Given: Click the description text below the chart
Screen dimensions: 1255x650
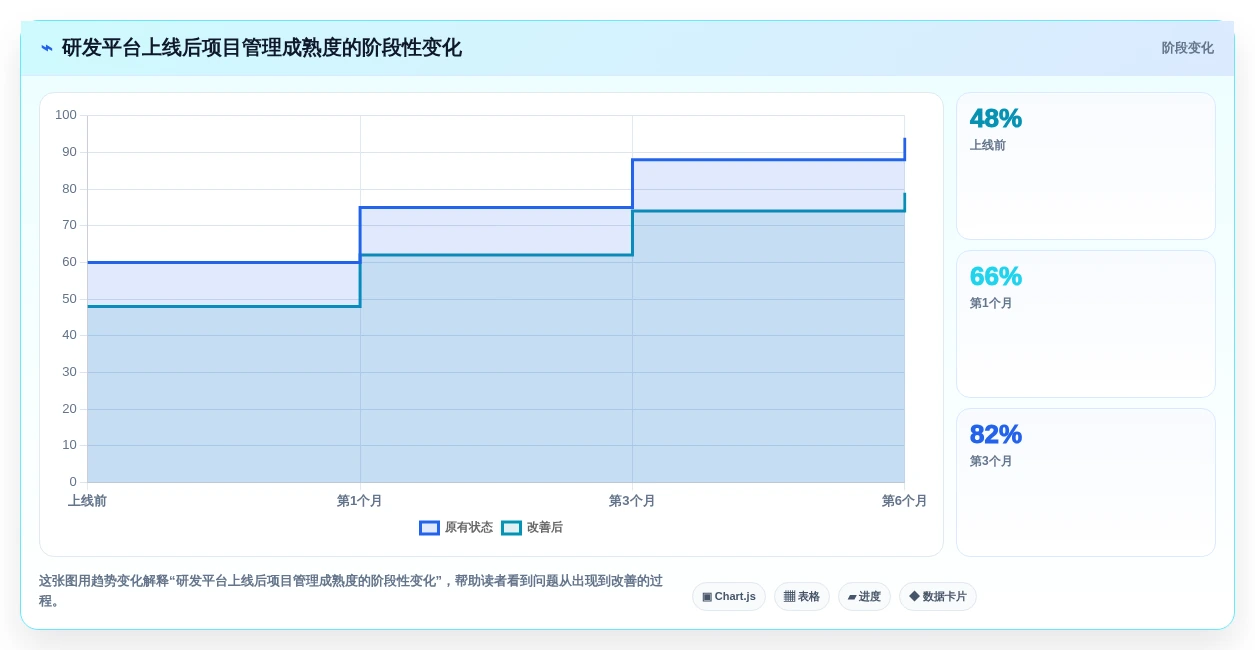Looking at the screenshot, I should [351, 591].
